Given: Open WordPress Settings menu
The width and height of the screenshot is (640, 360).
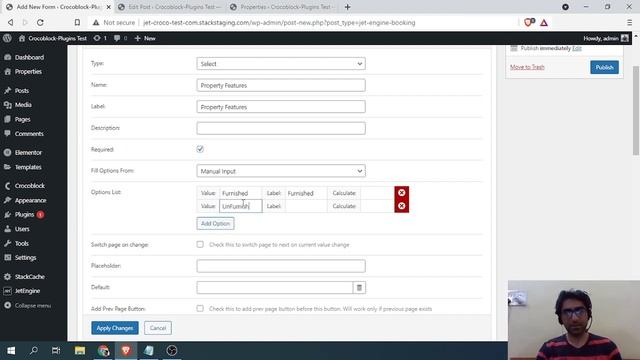Looking at the screenshot, I should tap(25, 258).
